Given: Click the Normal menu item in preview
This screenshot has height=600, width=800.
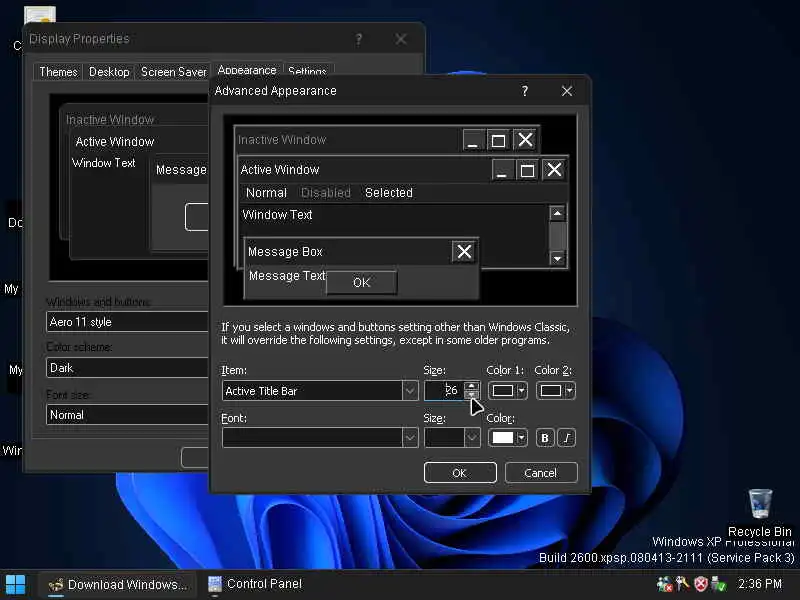Looking at the screenshot, I should [x=266, y=193].
